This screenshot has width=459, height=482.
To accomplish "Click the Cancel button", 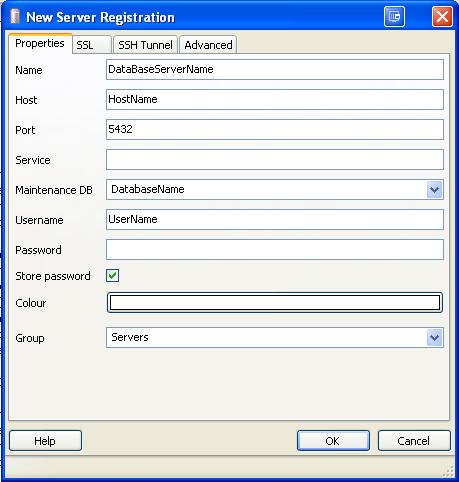I will point(414,441).
